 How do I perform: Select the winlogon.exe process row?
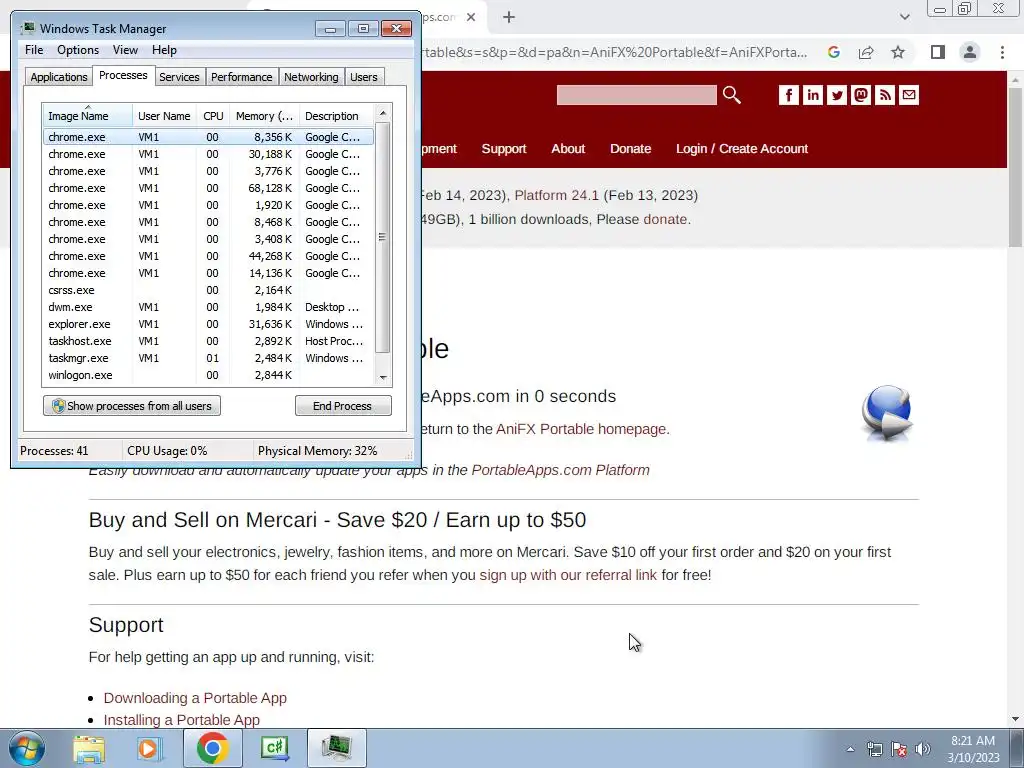pos(208,375)
